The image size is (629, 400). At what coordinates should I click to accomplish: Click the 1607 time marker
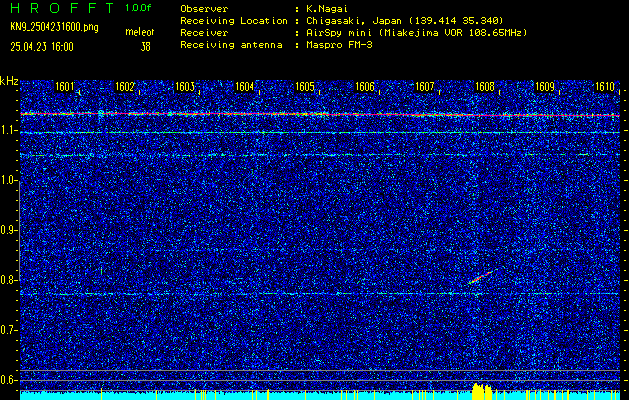(425, 87)
